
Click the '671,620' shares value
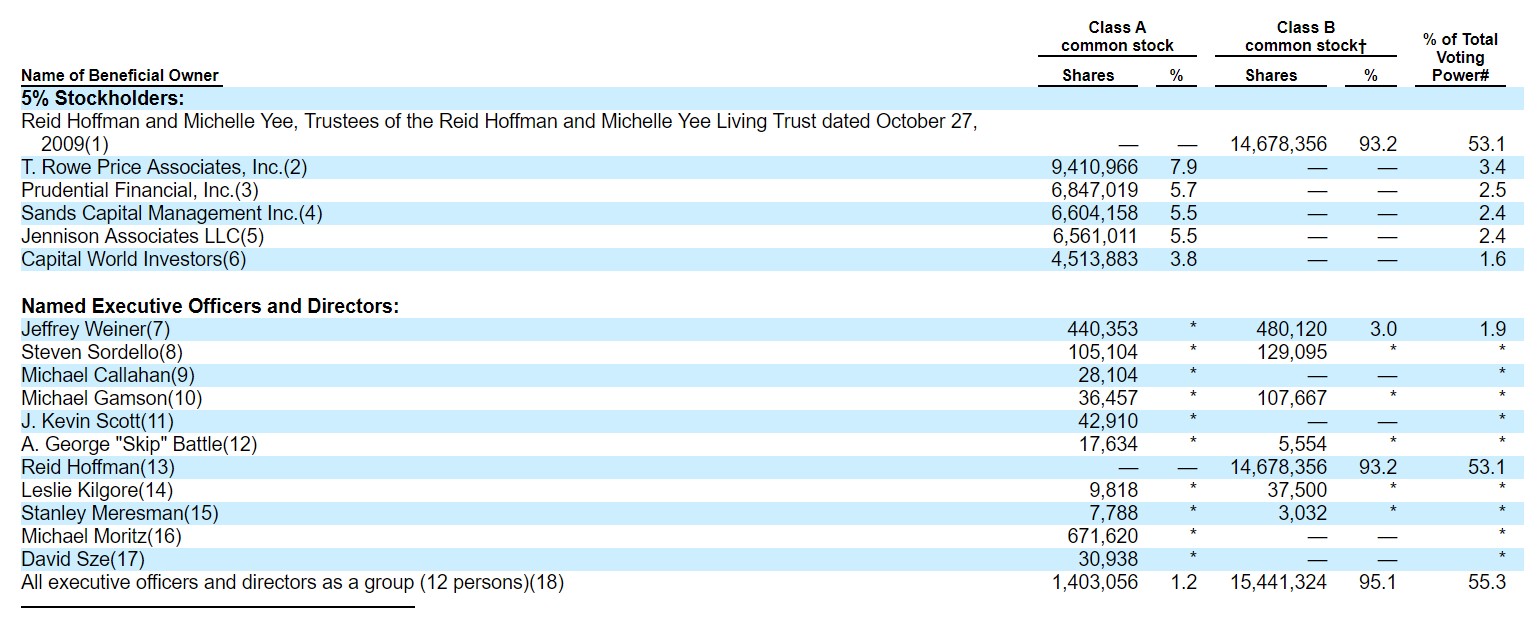[1103, 536]
